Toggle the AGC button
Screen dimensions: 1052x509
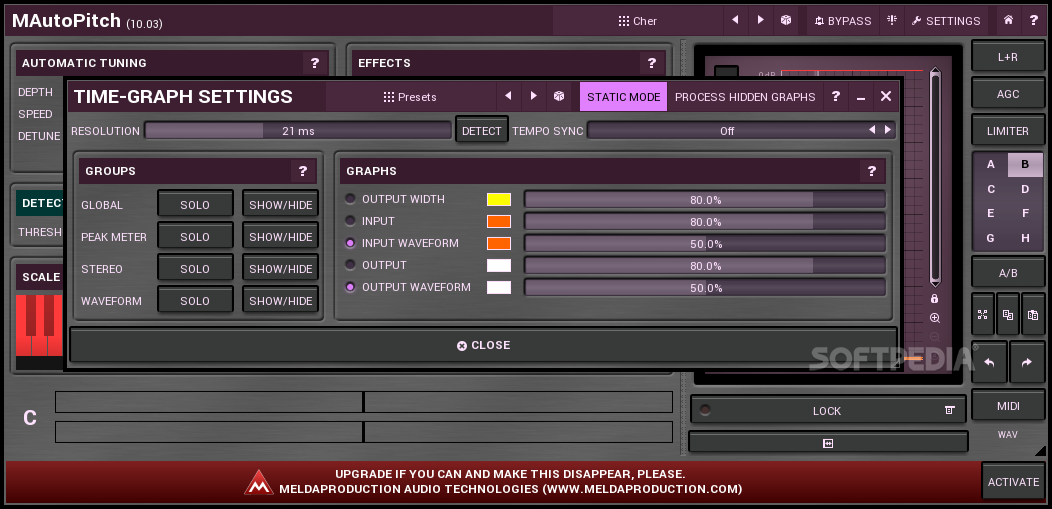click(x=1008, y=94)
